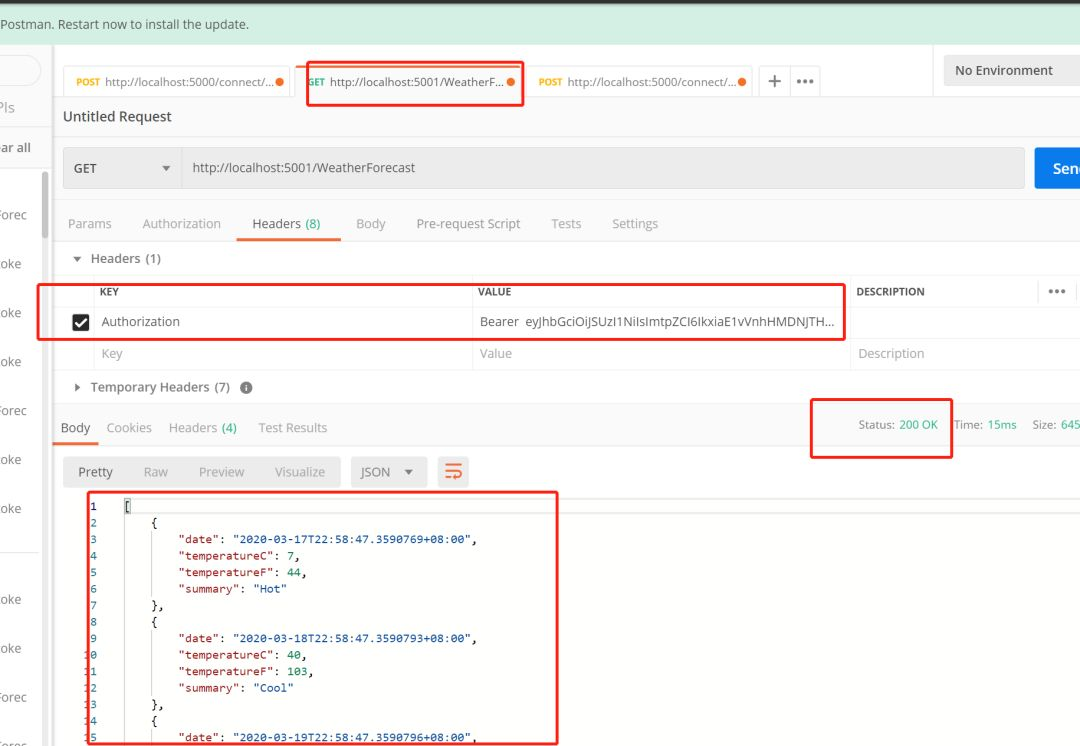Click the wrap lines icon in response toolbar
This screenshot has height=746, width=1080.
point(453,472)
